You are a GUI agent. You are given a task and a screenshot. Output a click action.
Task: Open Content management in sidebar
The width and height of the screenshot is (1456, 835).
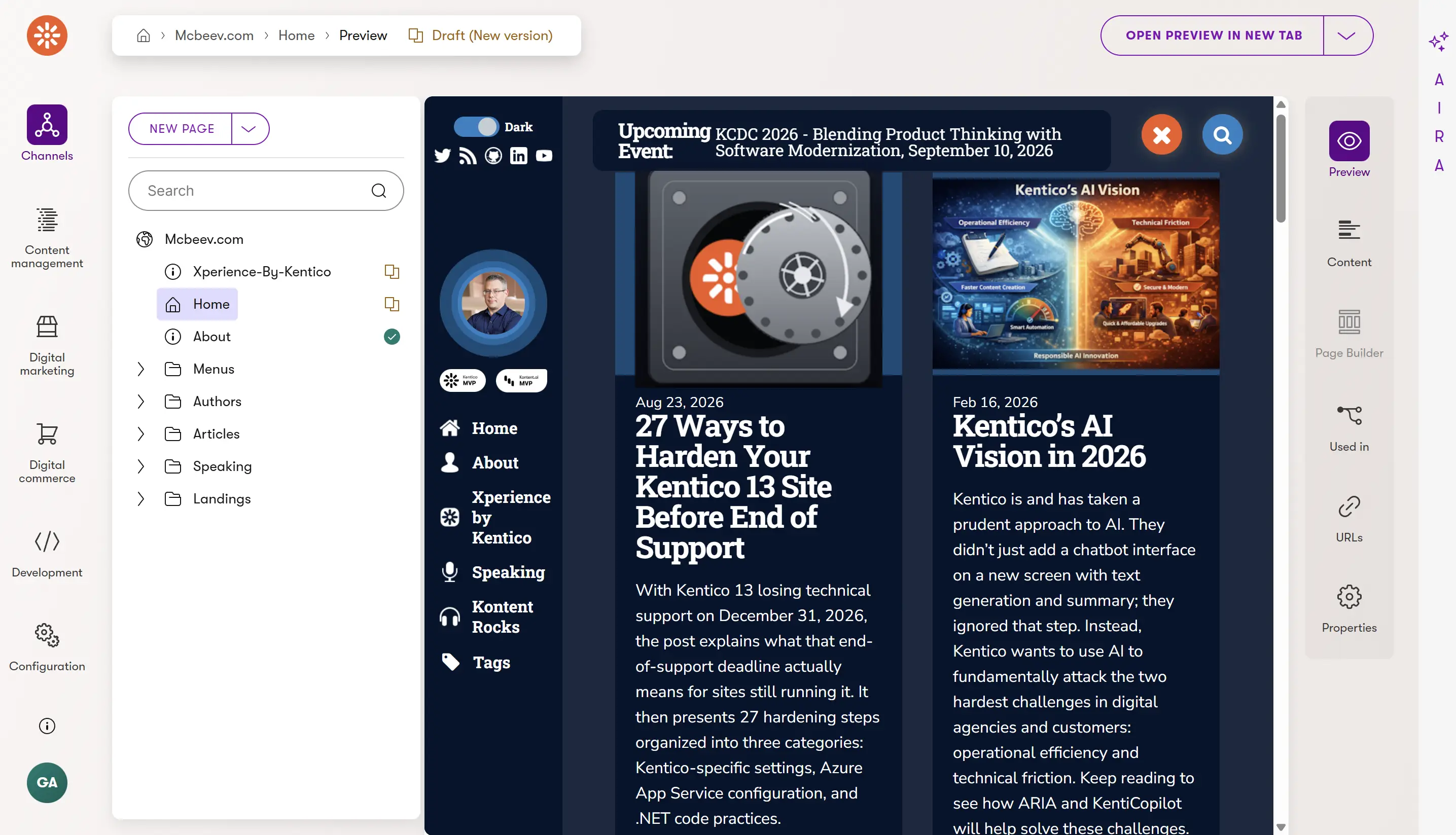point(47,238)
